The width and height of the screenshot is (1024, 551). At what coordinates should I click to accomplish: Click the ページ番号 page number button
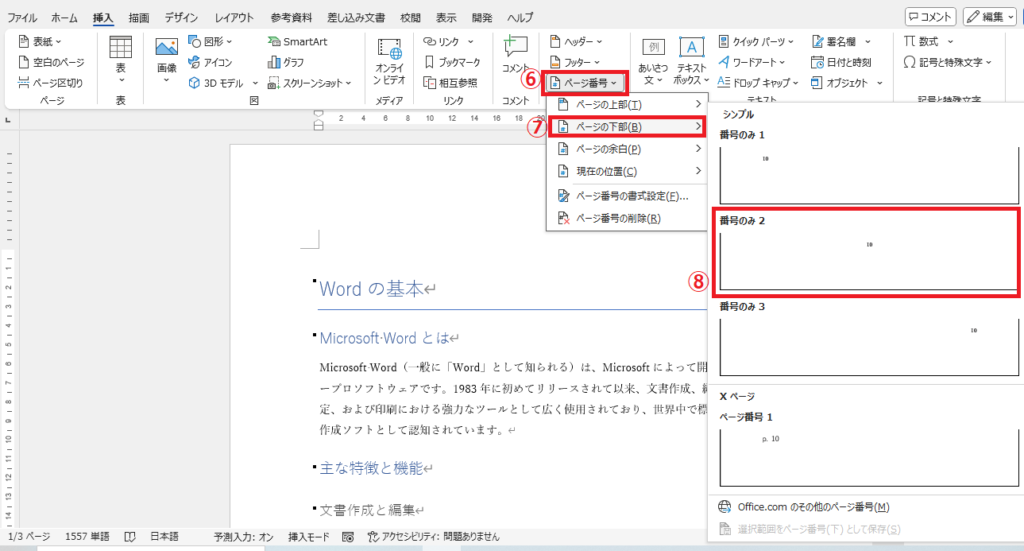tap(583, 83)
